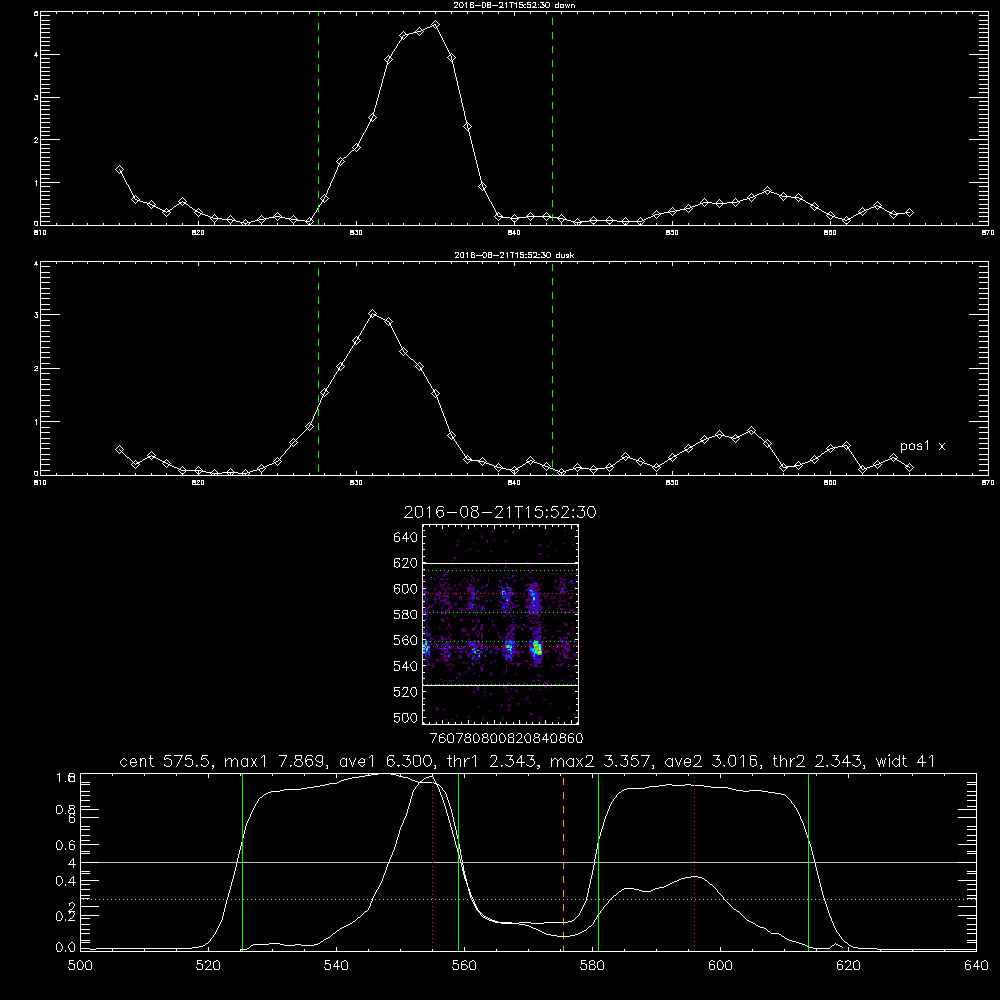Screen dimensions: 1000x1000
Task: Select the orange dashed center line in bottom plot
Action: (x=563, y=861)
